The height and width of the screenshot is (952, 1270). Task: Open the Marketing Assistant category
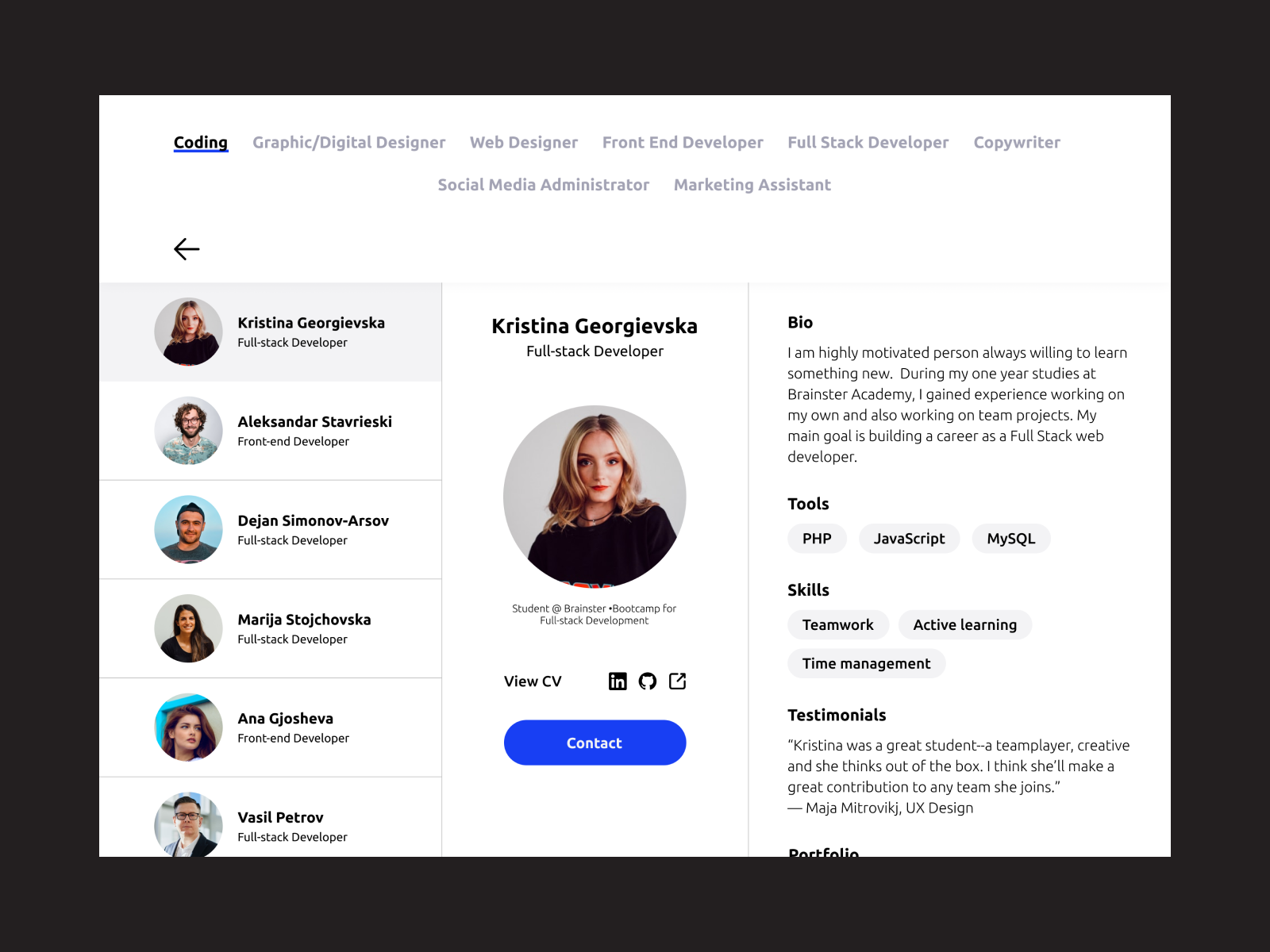(x=752, y=185)
